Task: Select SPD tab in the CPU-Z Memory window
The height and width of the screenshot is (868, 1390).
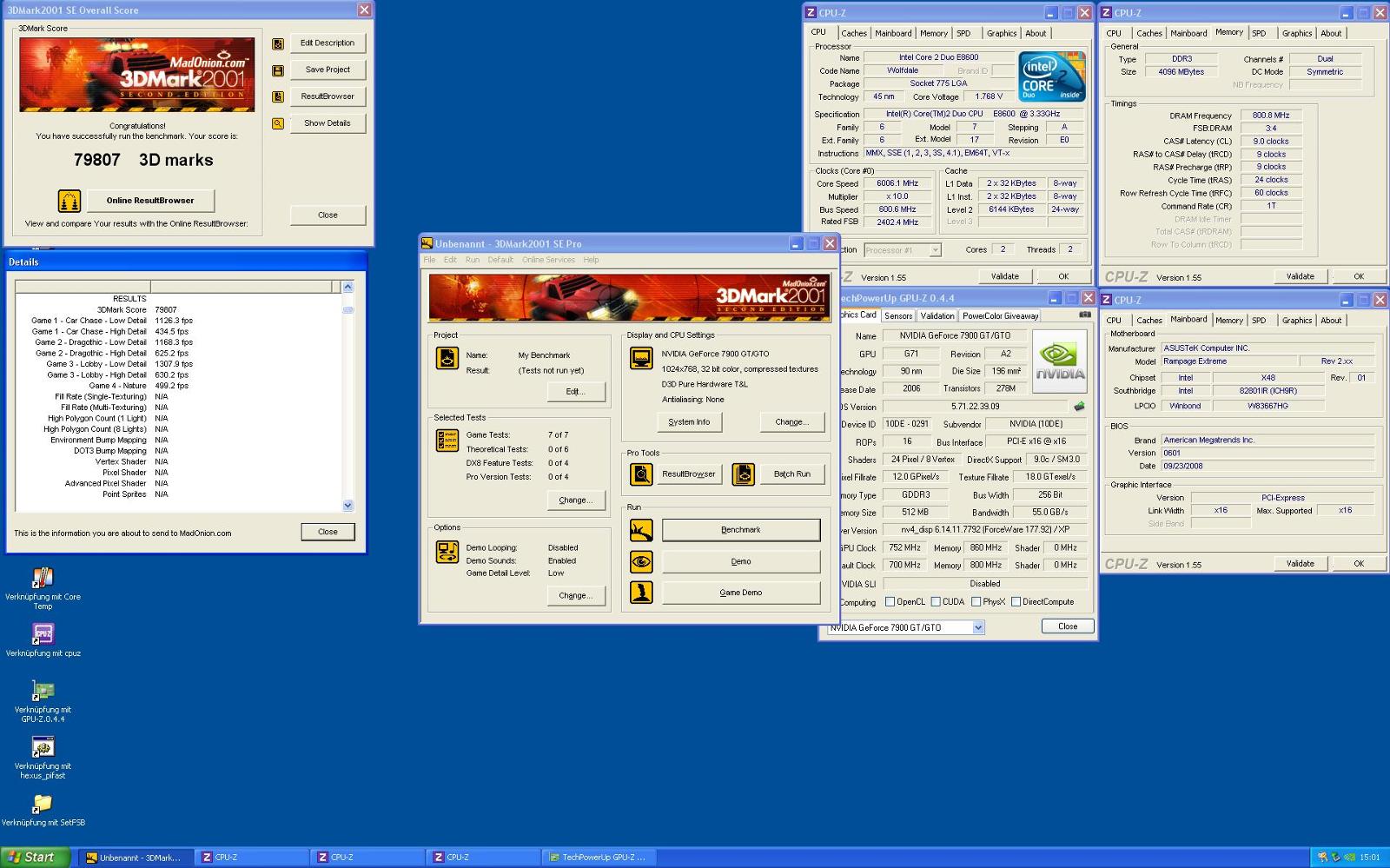Action: click(1259, 34)
